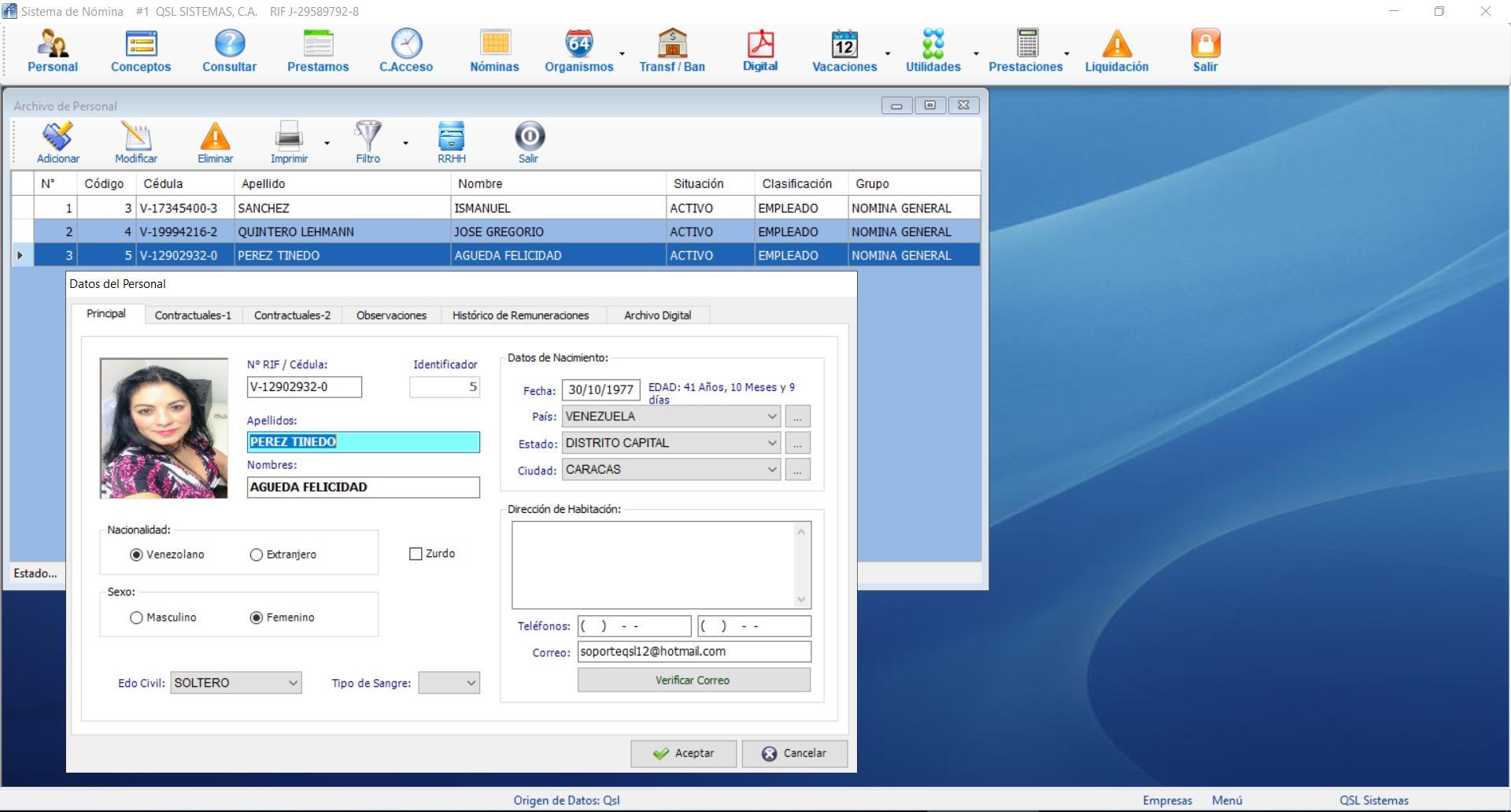Switch to the Principal tab
The image size is (1511, 812).
[106, 314]
